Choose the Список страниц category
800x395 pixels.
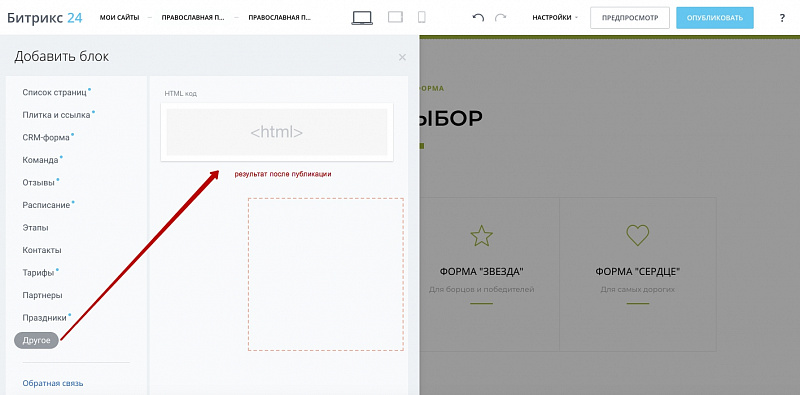pos(55,92)
